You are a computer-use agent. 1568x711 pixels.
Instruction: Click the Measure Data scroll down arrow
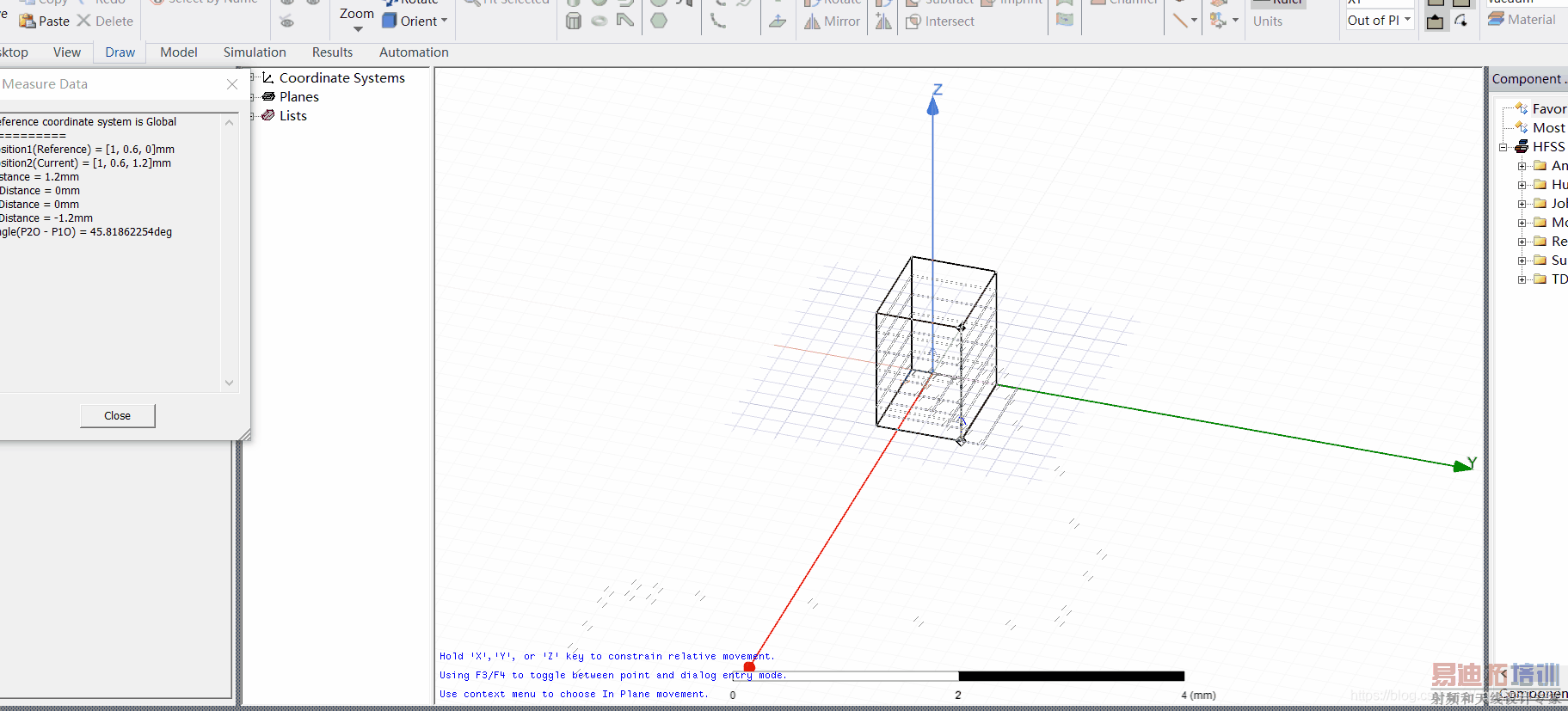(230, 383)
